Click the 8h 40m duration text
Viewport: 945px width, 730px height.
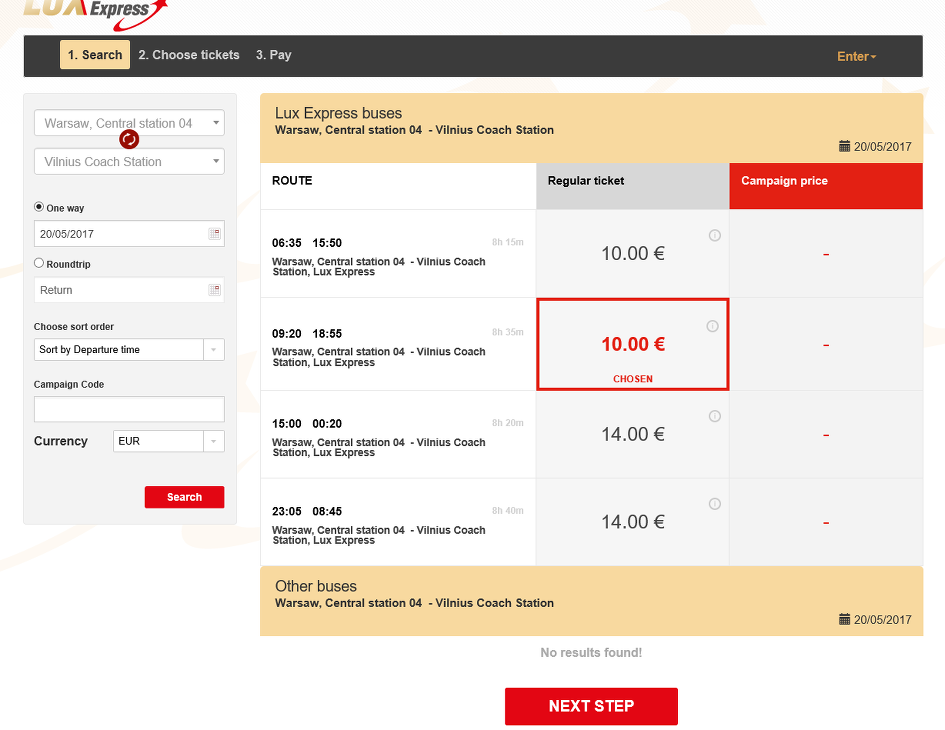pos(507,511)
